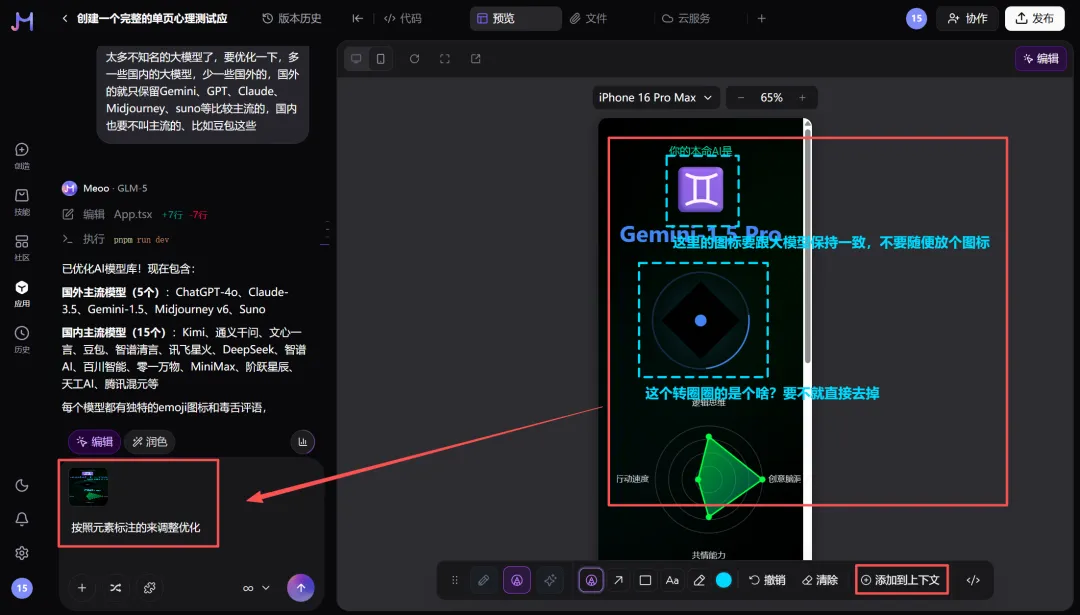Enter fullscreen preview mode
Screen dimensions: 1080x615
(x=445, y=59)
